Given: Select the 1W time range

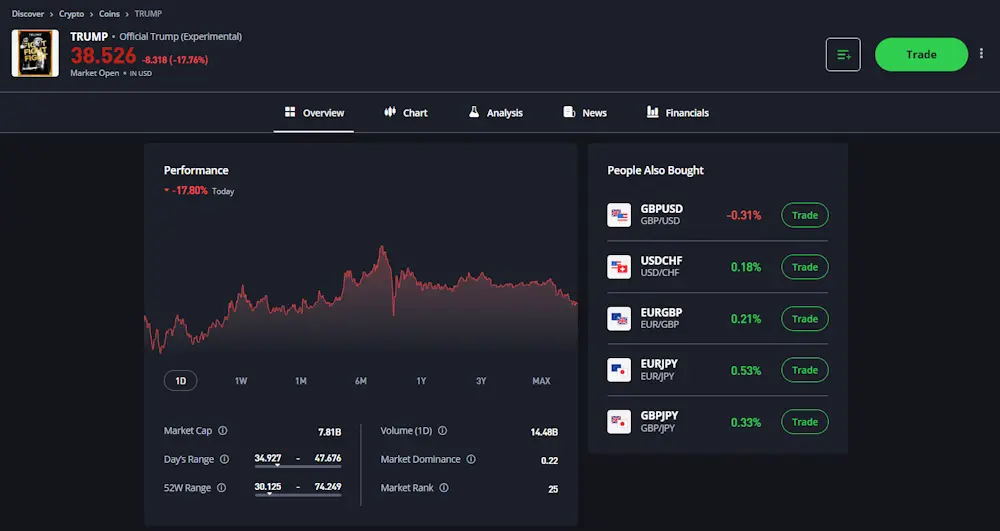Looking at the screenshot, I should coord(240,381).
